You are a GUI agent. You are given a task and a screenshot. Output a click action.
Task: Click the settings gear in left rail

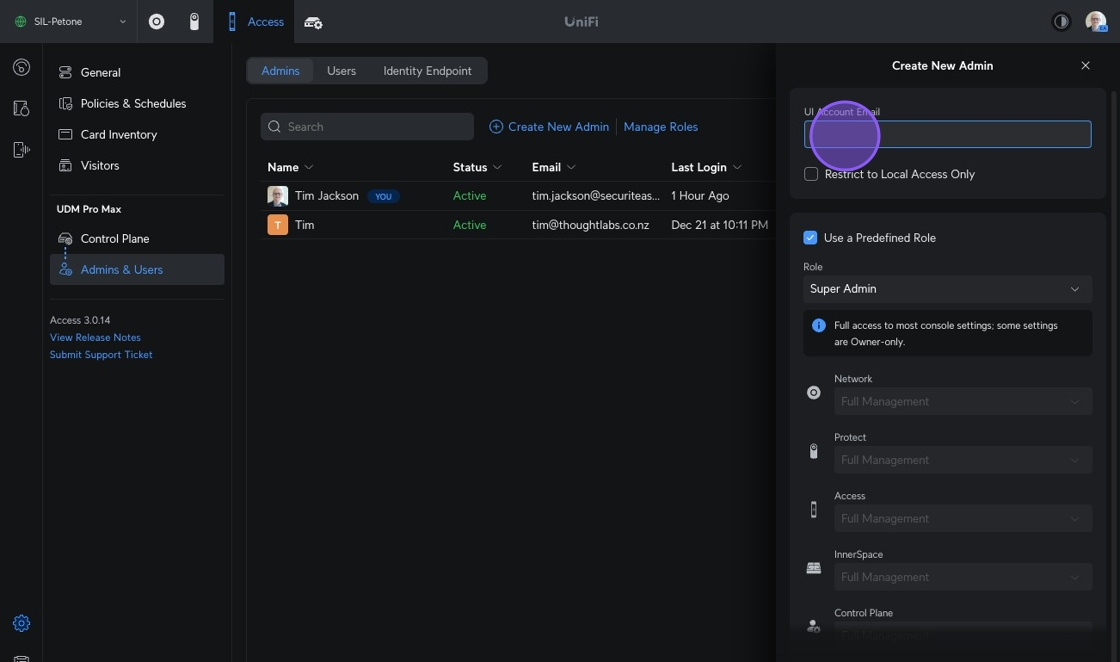click(21, 623)
